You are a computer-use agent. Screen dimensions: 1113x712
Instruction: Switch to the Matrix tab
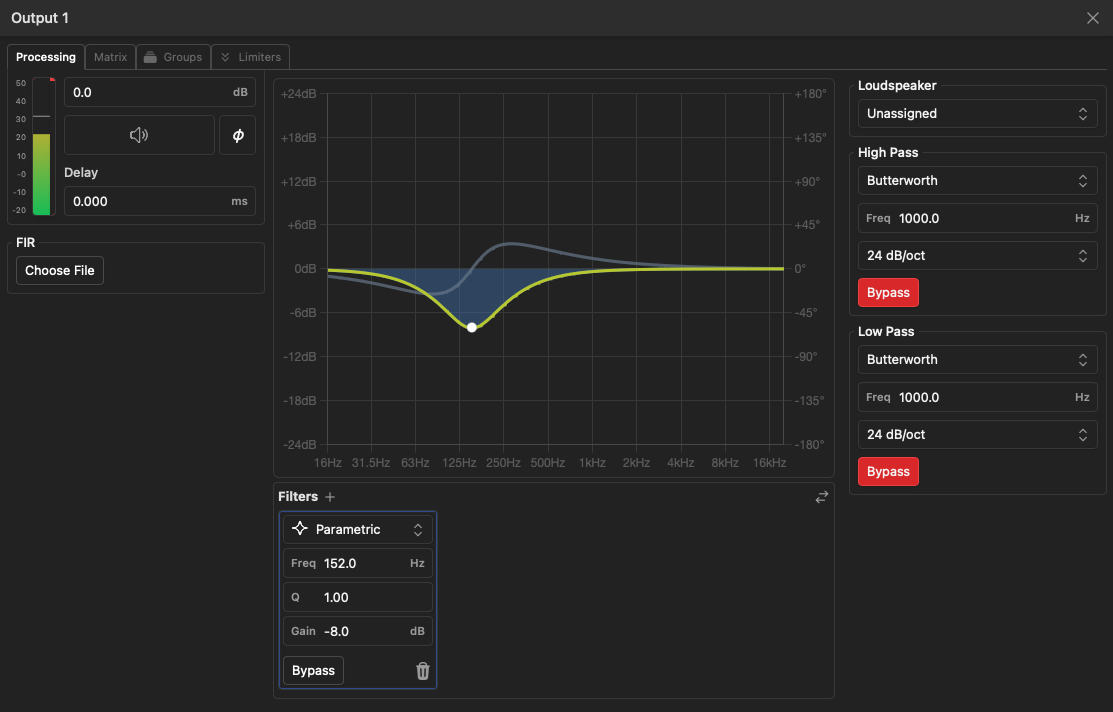110,57
